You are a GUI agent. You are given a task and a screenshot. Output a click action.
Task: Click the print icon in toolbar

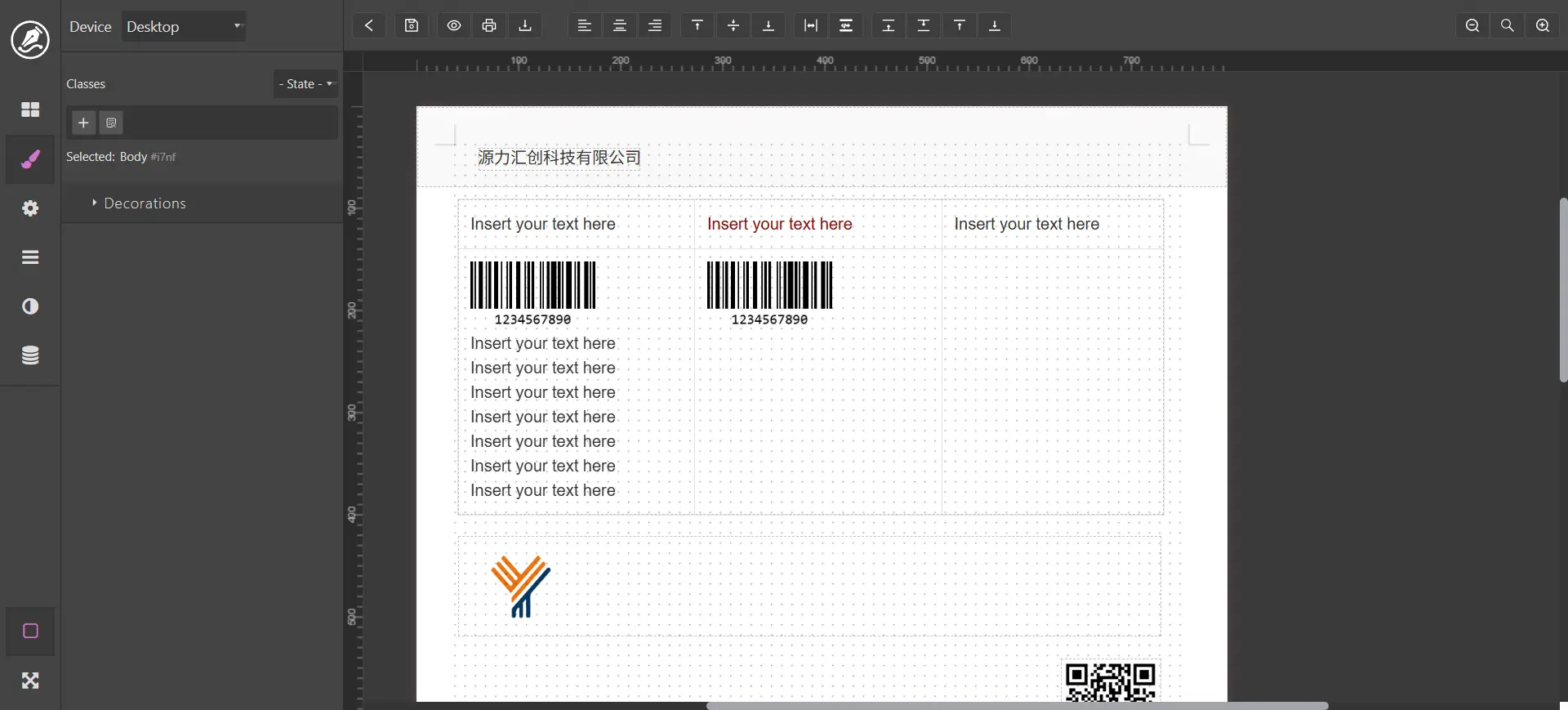tap(489, 25)
